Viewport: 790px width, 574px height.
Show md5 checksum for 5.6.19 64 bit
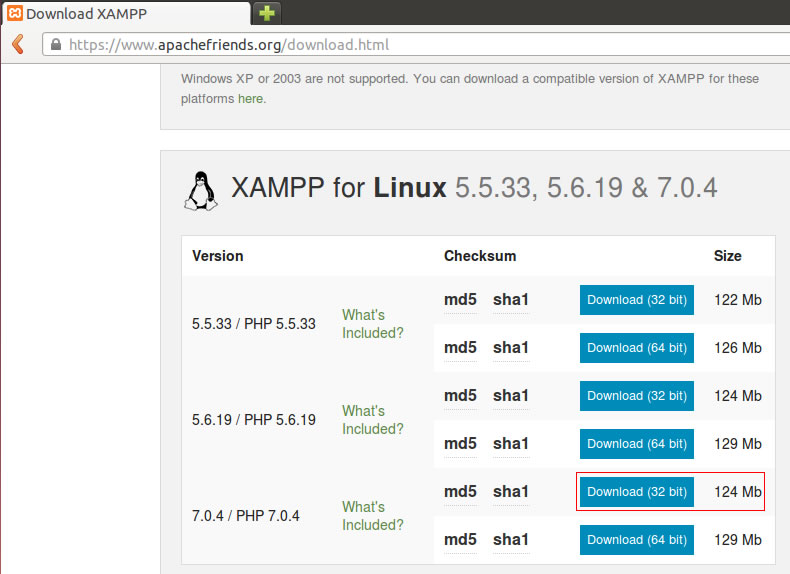(460, 444)
